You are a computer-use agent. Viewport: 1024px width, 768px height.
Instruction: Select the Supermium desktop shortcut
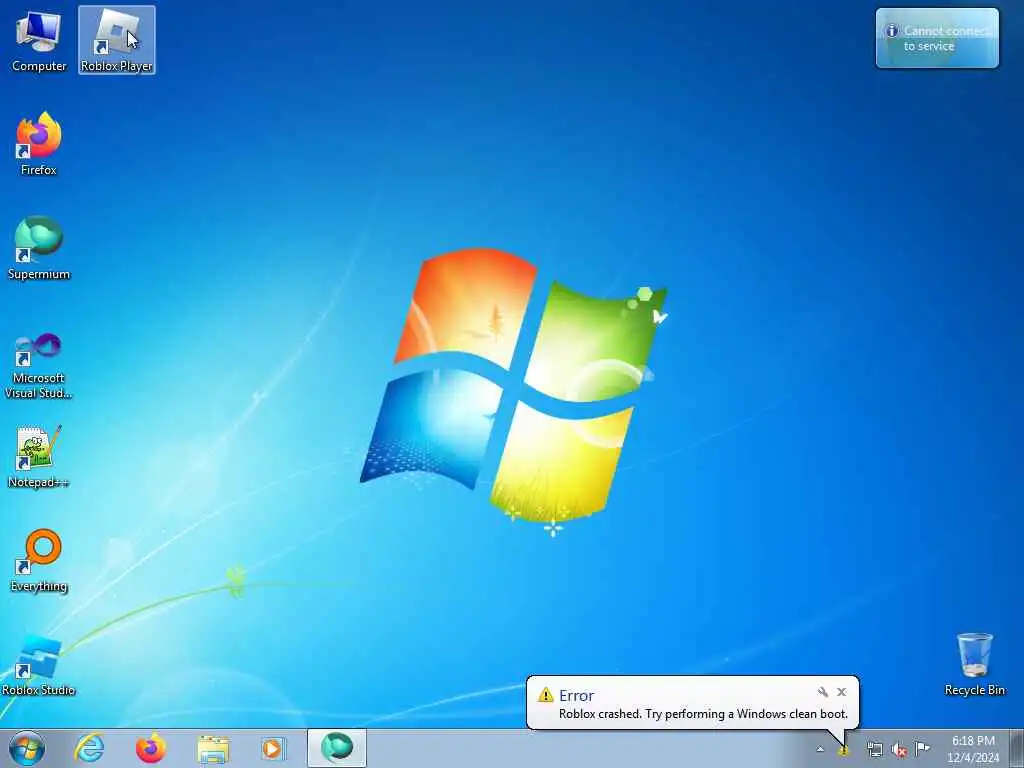point(39,248)
